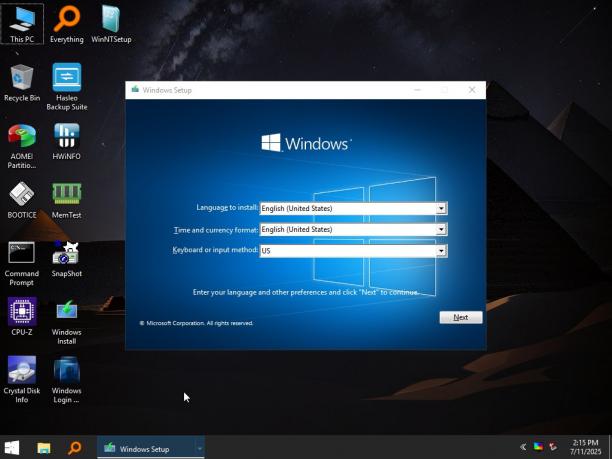Click the colorful display tray icon
The height and width of the screenshot is (459, 612).
[538, 447]
